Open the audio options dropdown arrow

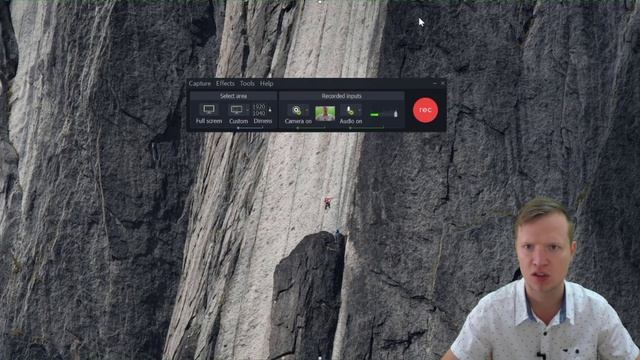click(x=360, y=110)
